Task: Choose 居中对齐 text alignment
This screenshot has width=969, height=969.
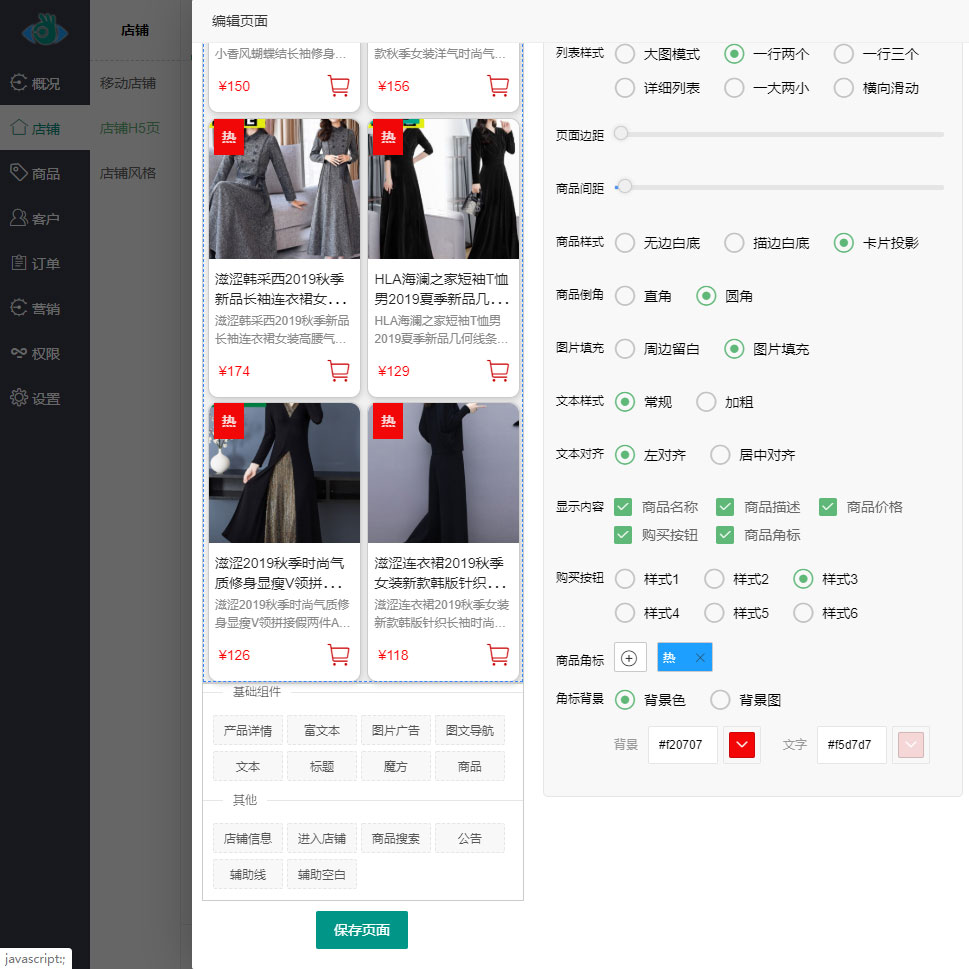Action: pos(720,455)
